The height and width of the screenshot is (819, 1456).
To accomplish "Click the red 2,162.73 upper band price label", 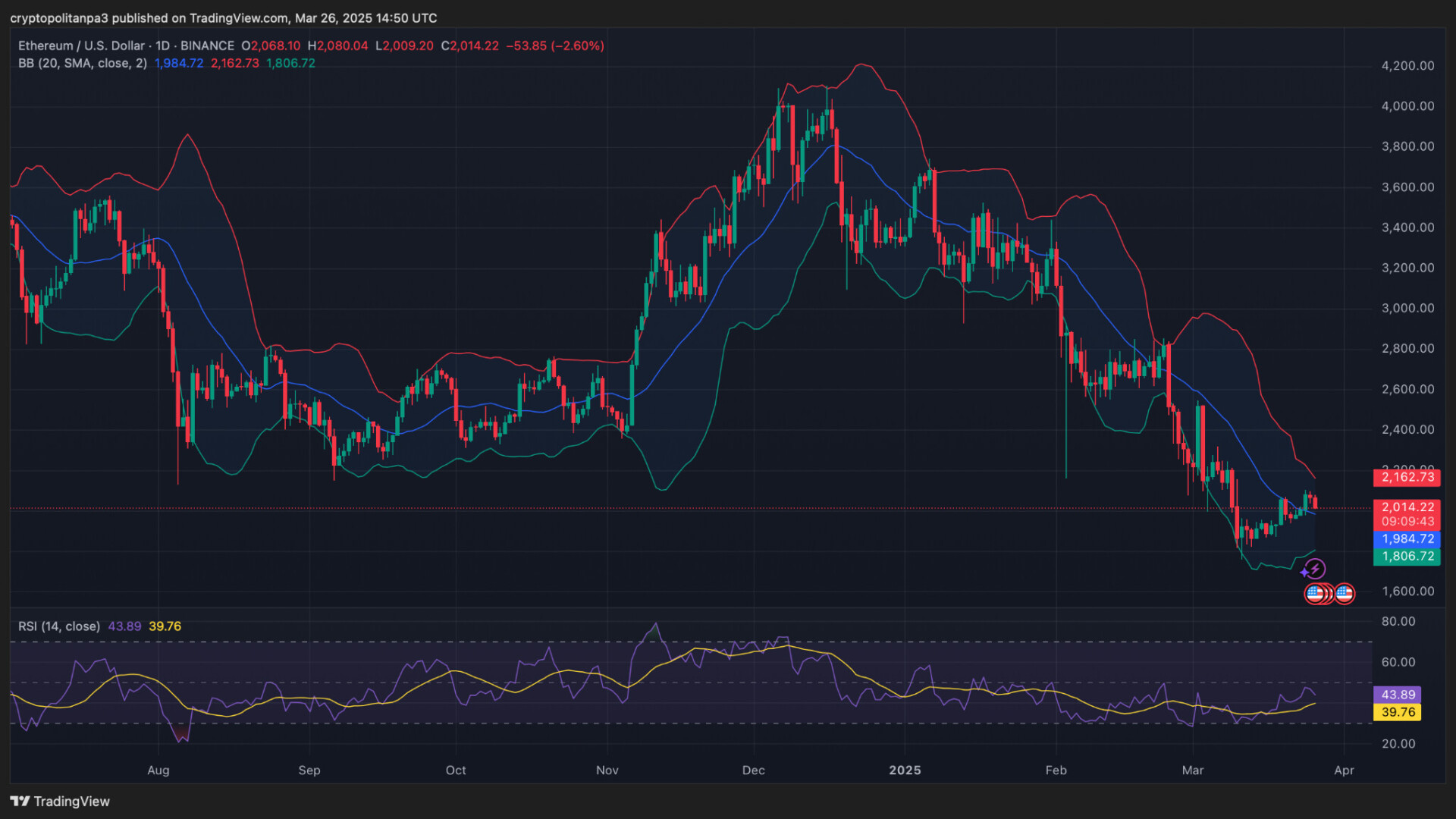I will 1407,477.
